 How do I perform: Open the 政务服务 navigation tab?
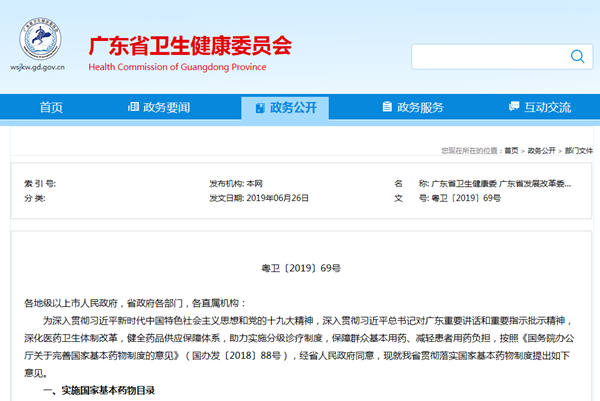click(413, 108)
